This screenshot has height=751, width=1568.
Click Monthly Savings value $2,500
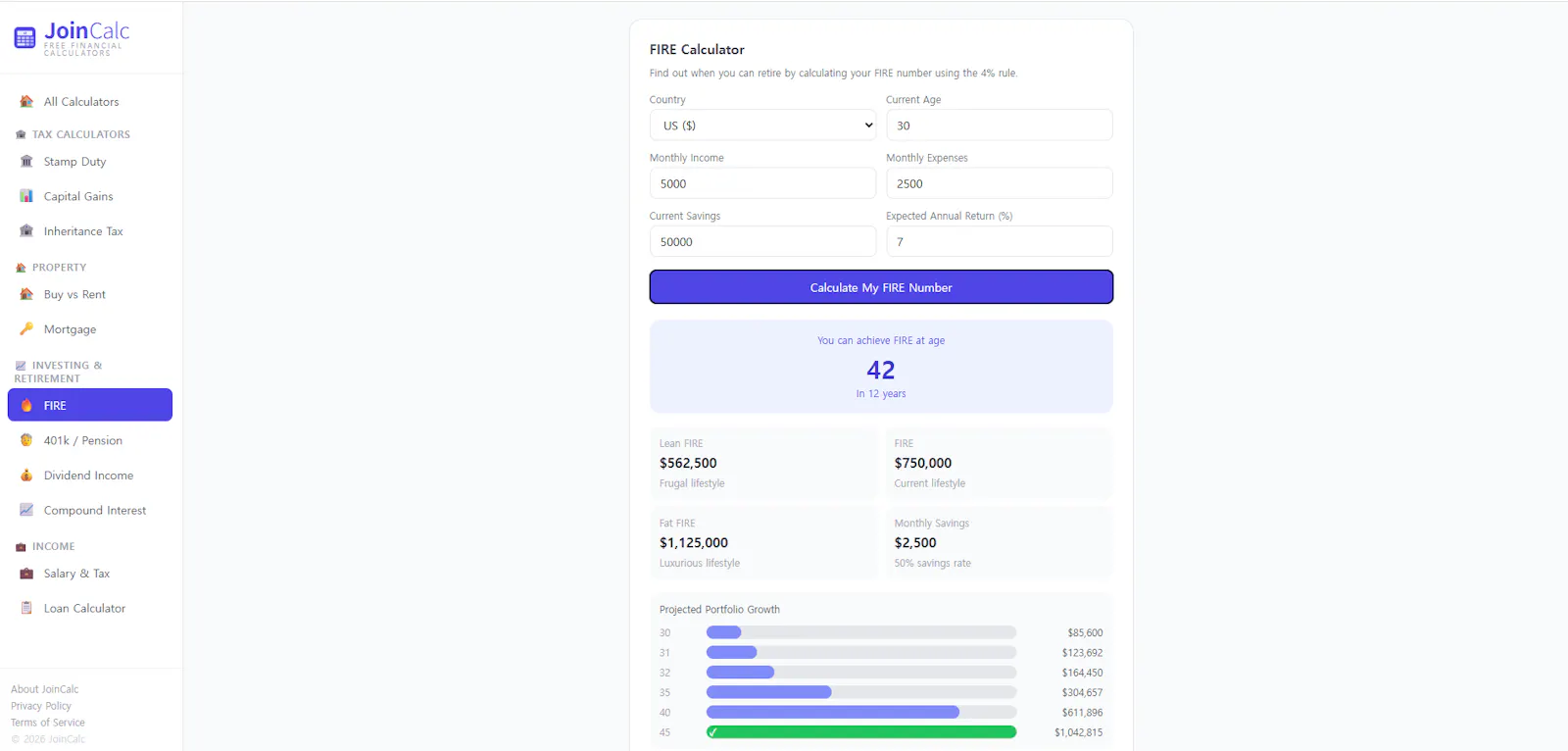click(915, 542)
